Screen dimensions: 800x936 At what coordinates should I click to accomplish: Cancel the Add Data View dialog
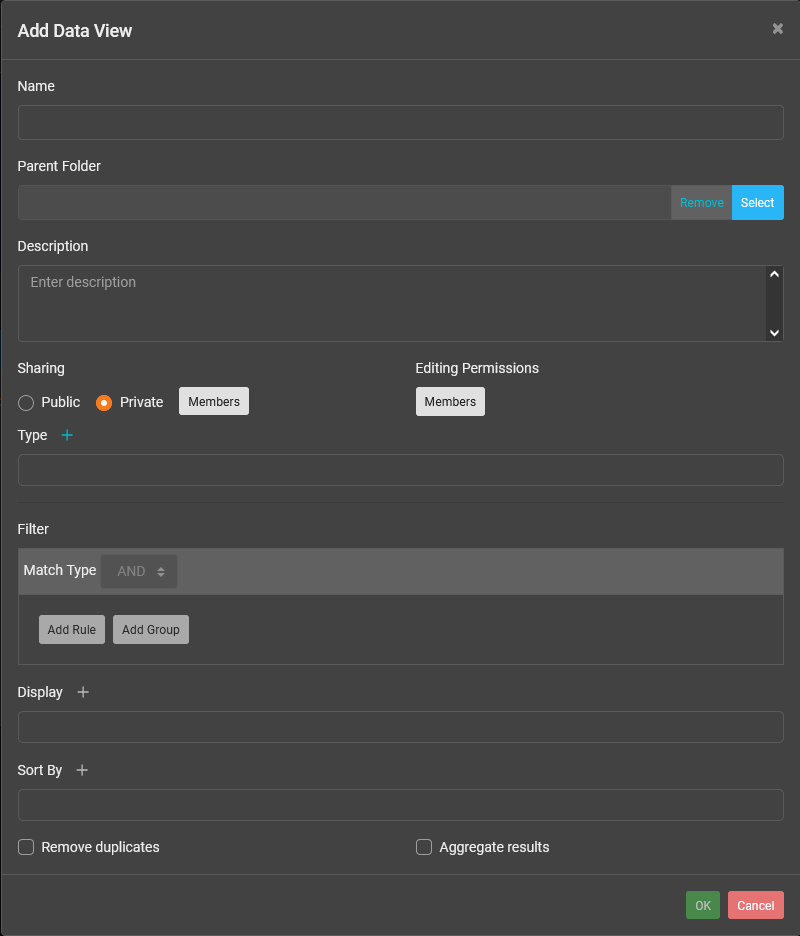coord(755,905)
